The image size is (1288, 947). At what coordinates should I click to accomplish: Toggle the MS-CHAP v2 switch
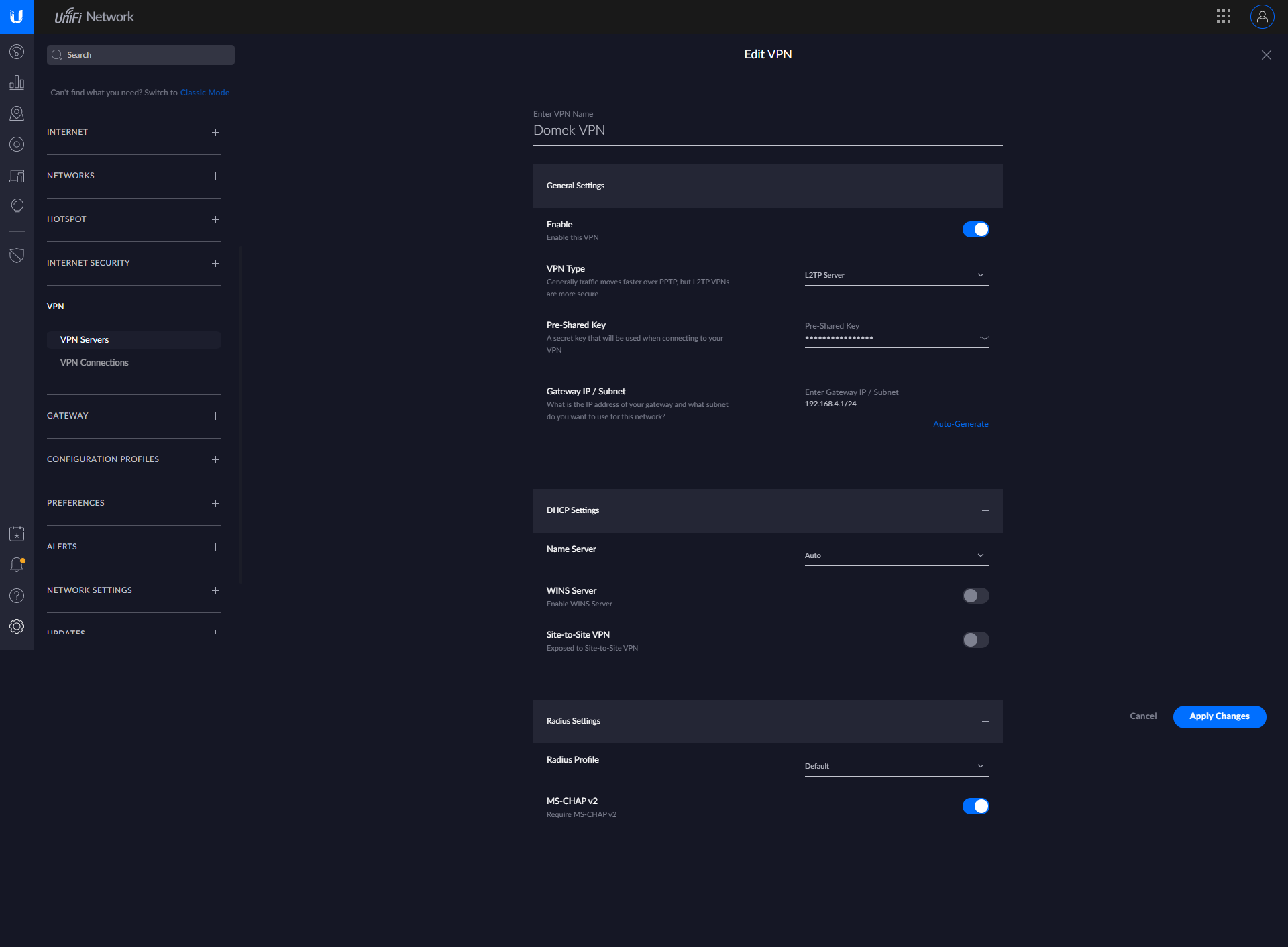975,806
